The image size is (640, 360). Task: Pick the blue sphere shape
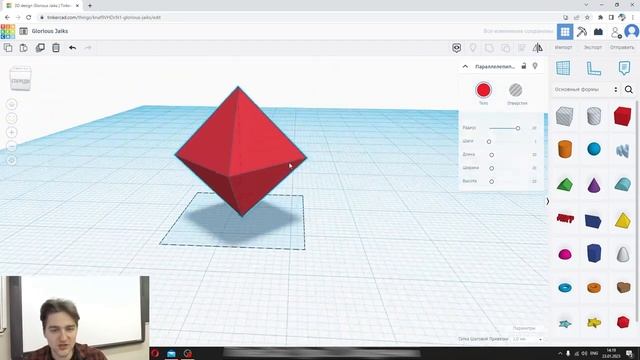[x=594, y=149]
